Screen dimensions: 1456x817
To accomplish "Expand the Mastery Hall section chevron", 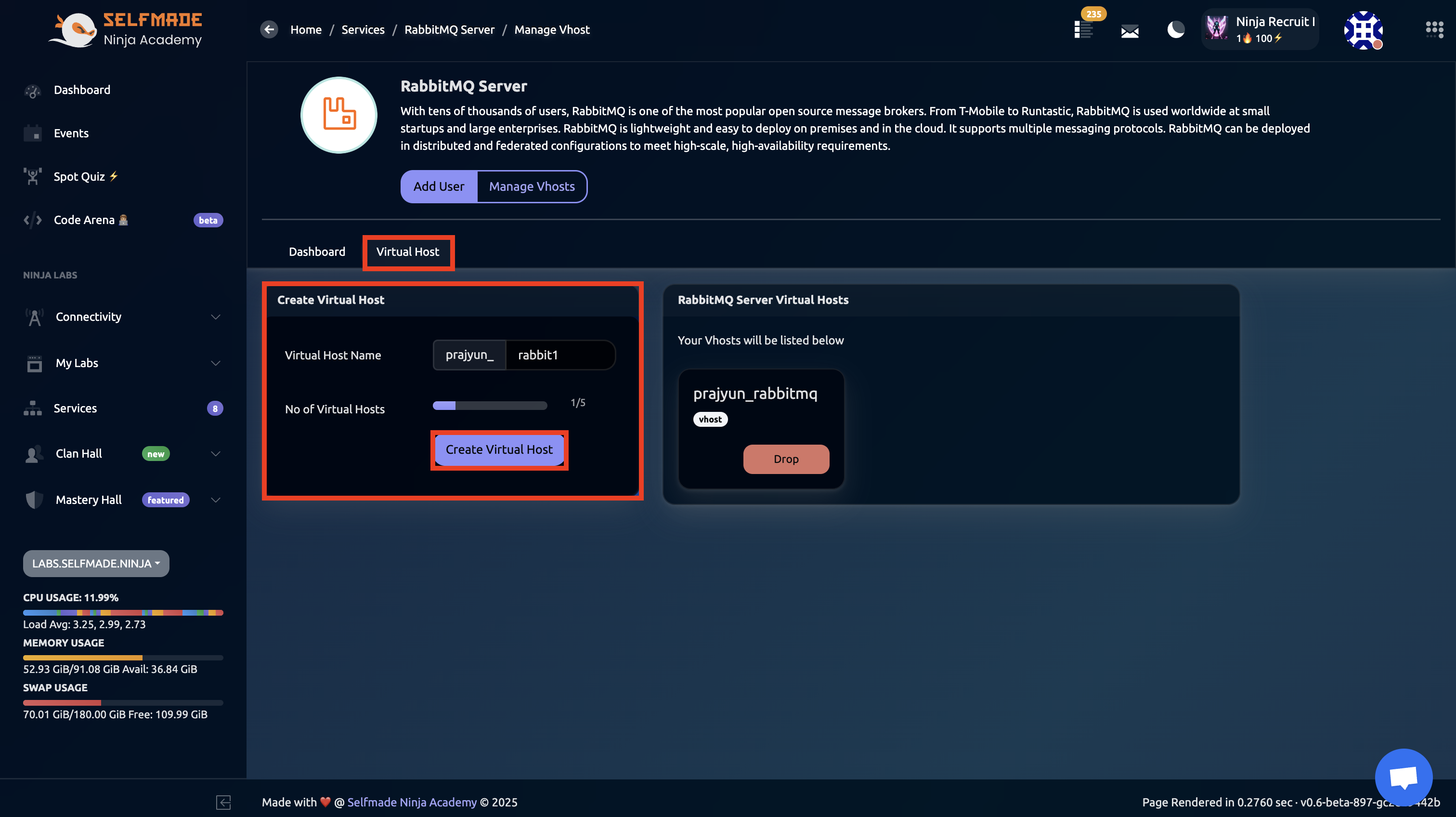I will [x=215, y=500].
